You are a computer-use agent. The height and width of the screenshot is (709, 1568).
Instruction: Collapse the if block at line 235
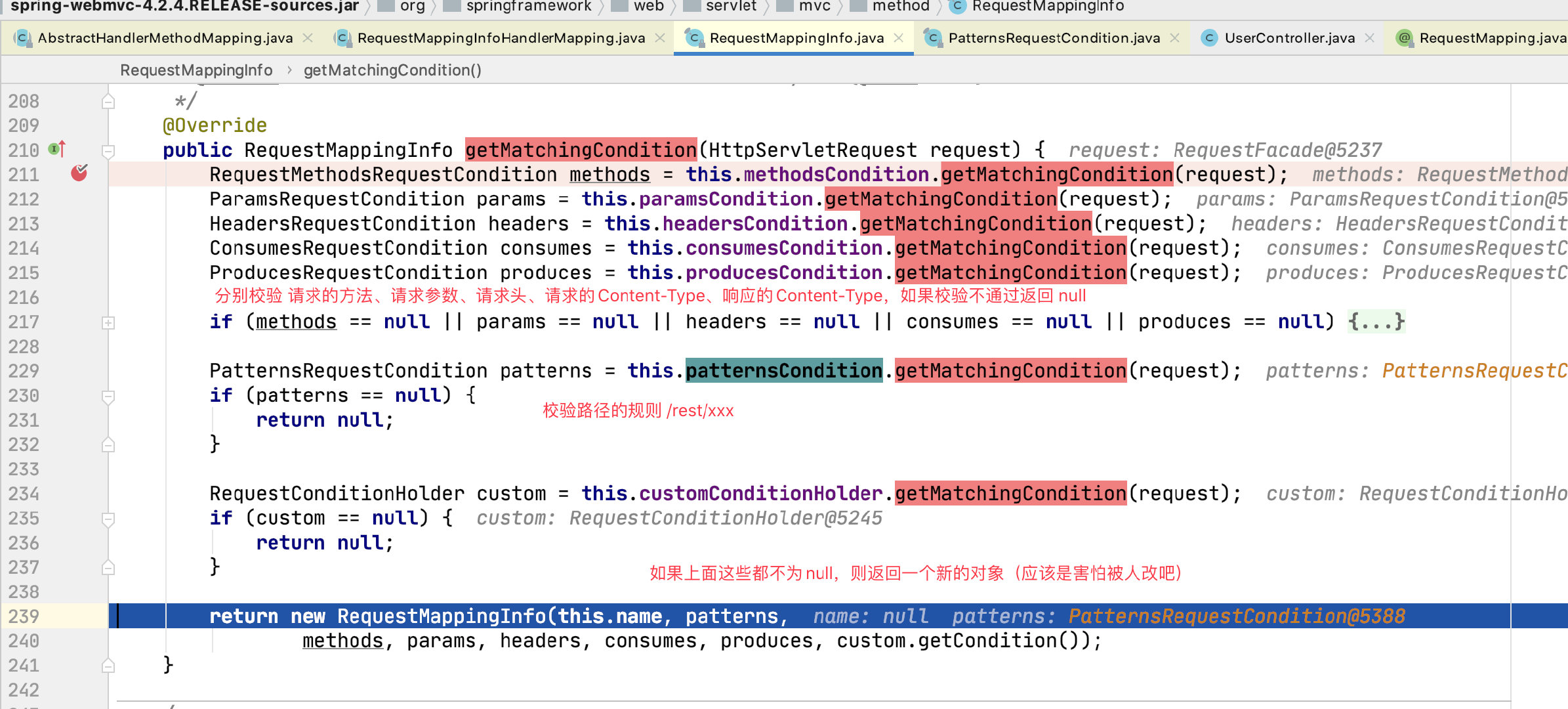[108, 519]
